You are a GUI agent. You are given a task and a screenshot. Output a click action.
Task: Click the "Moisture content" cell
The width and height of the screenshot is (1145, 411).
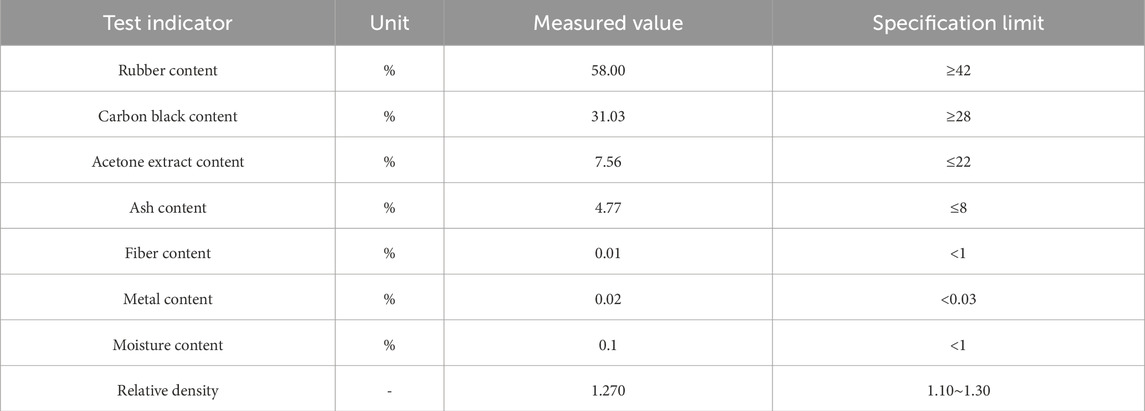[x=168, y=345]
